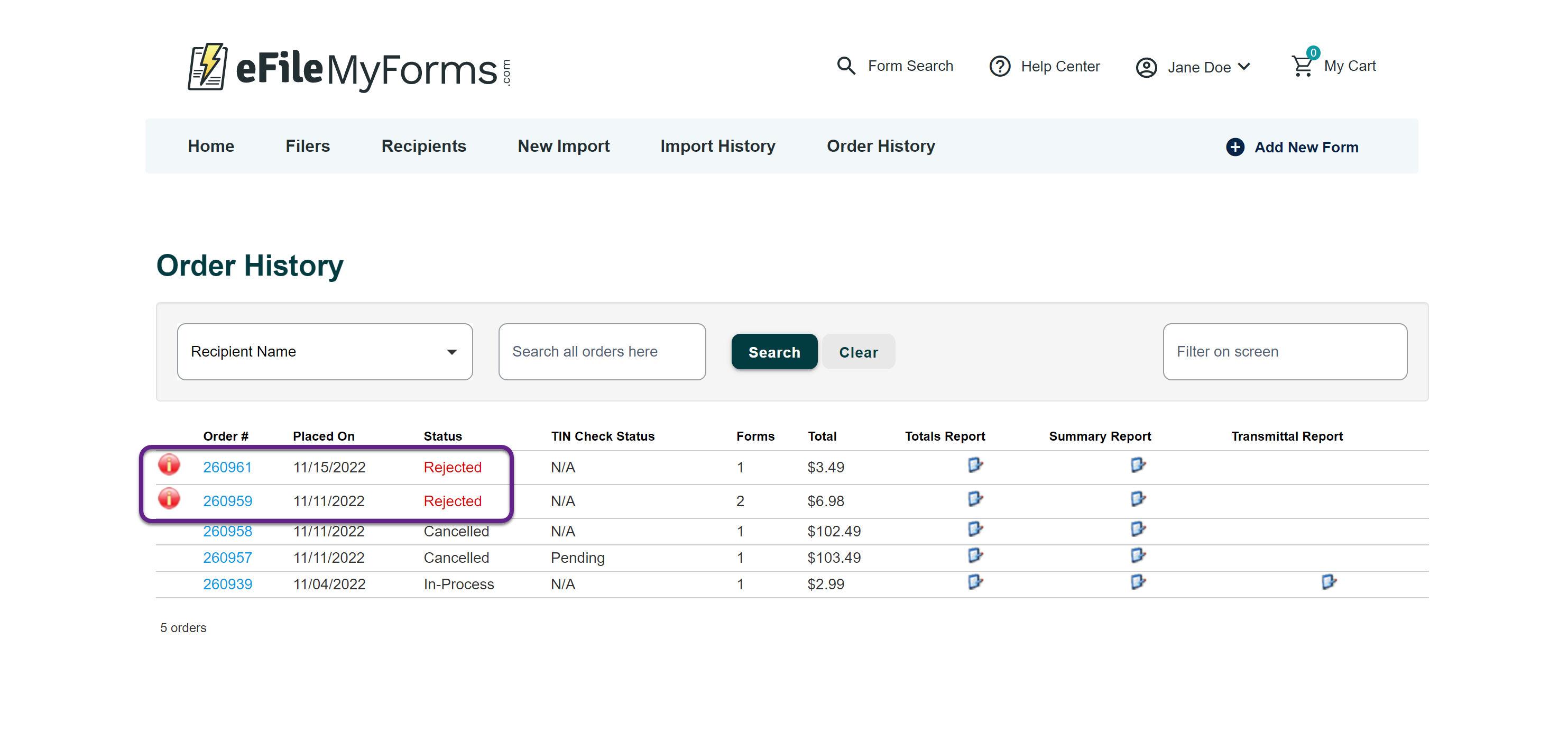This screenshot has height=730, width=1568.
Task: Open the My Cart shopping cart icon
Action: pos(1302,65)
